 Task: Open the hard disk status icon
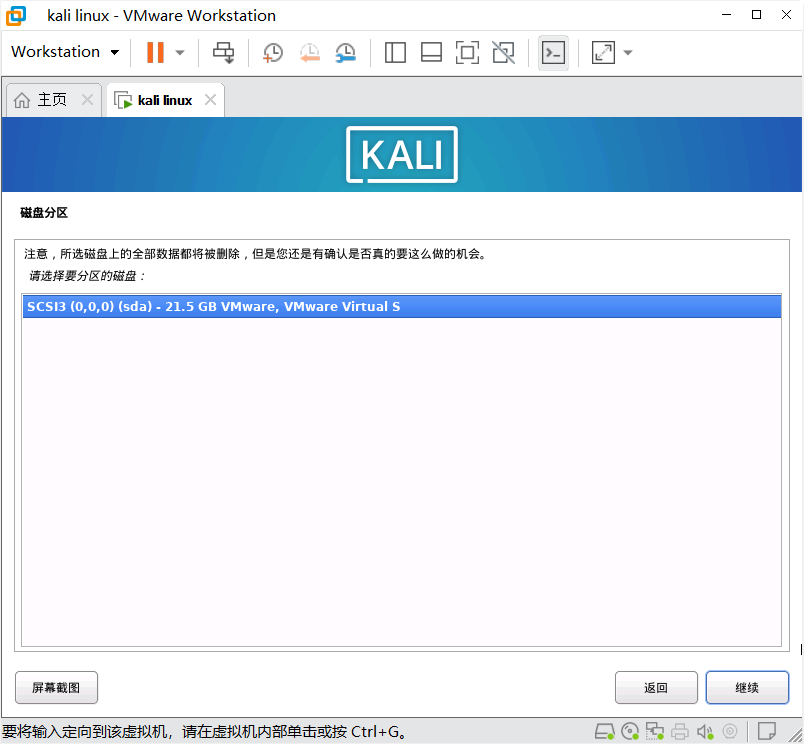click(x=605, y=731)
